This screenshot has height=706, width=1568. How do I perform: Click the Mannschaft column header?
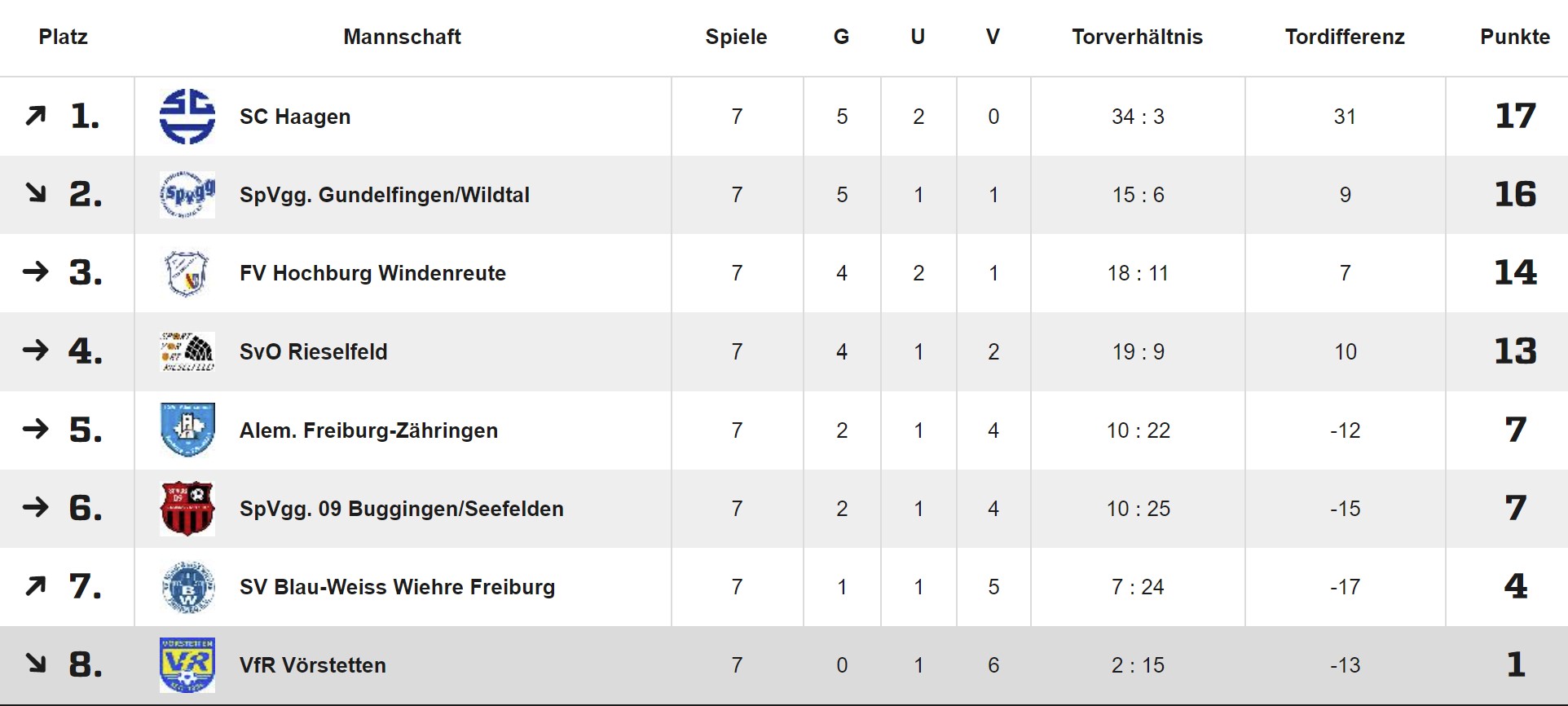402,37
